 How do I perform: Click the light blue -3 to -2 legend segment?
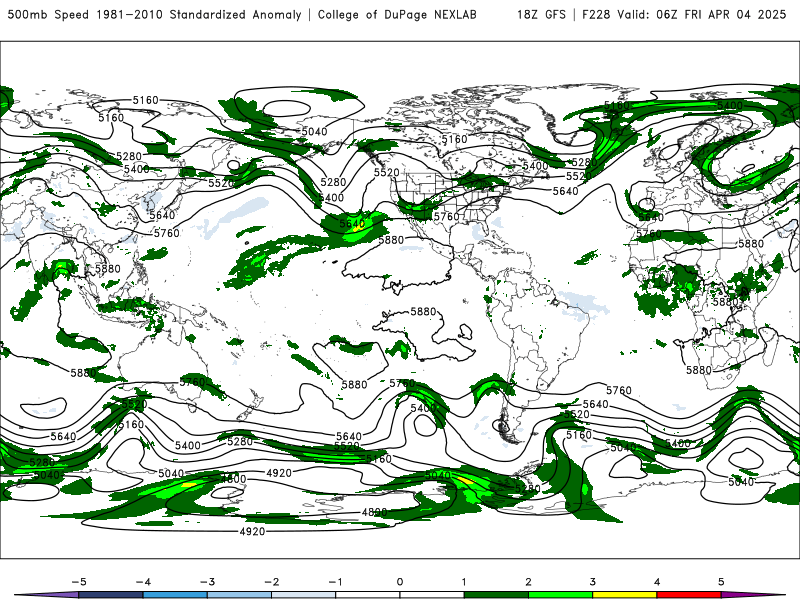click(x=239, y=595)
